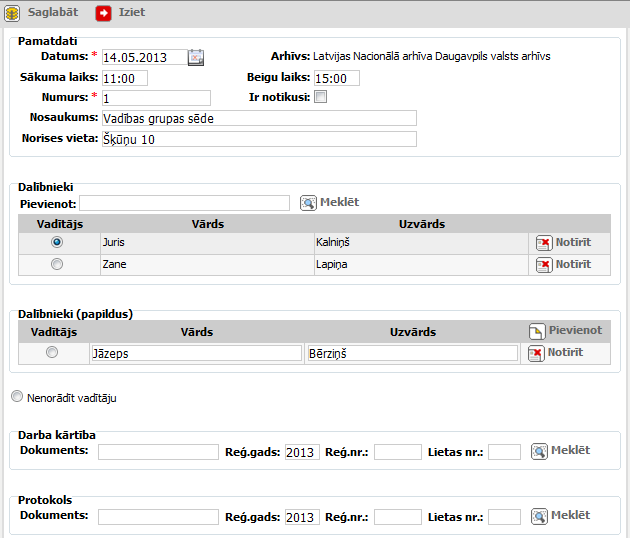
Task: Click the Meklēt icon in Protokols section
Action: click(x=539, y=516)
